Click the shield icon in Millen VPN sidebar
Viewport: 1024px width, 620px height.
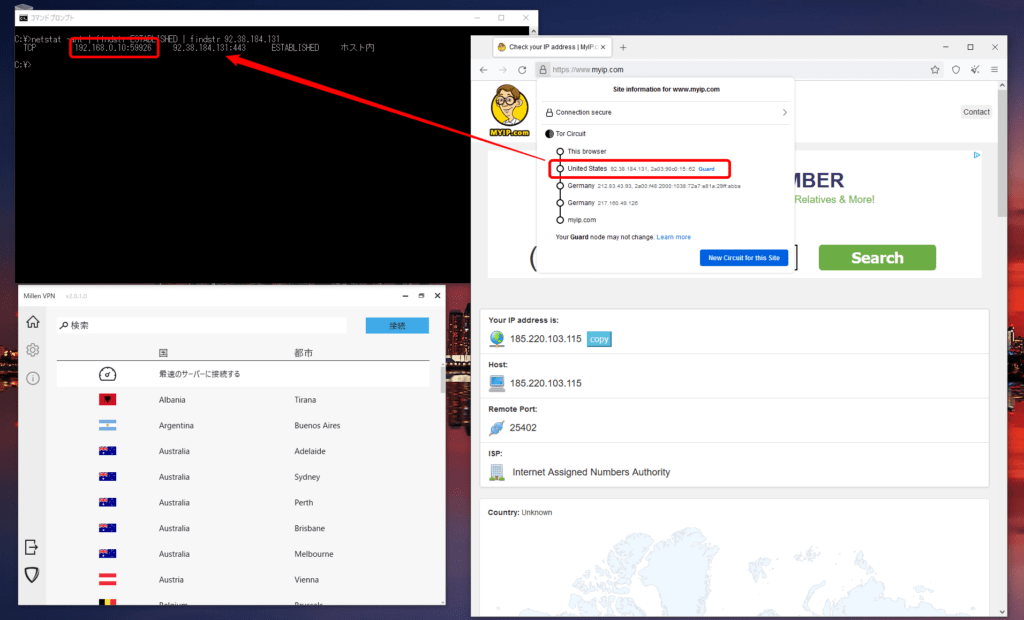tap(31, 575)
